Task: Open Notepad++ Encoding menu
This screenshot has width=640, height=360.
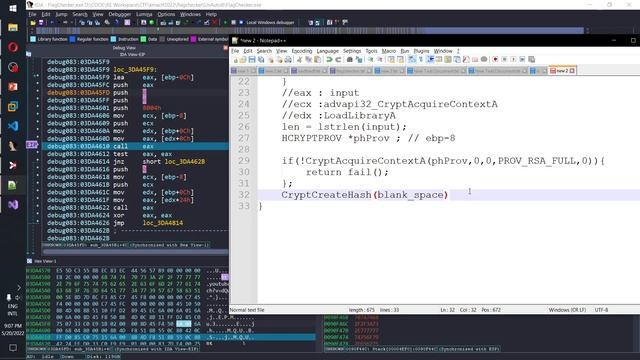Action: pos(302,51)
